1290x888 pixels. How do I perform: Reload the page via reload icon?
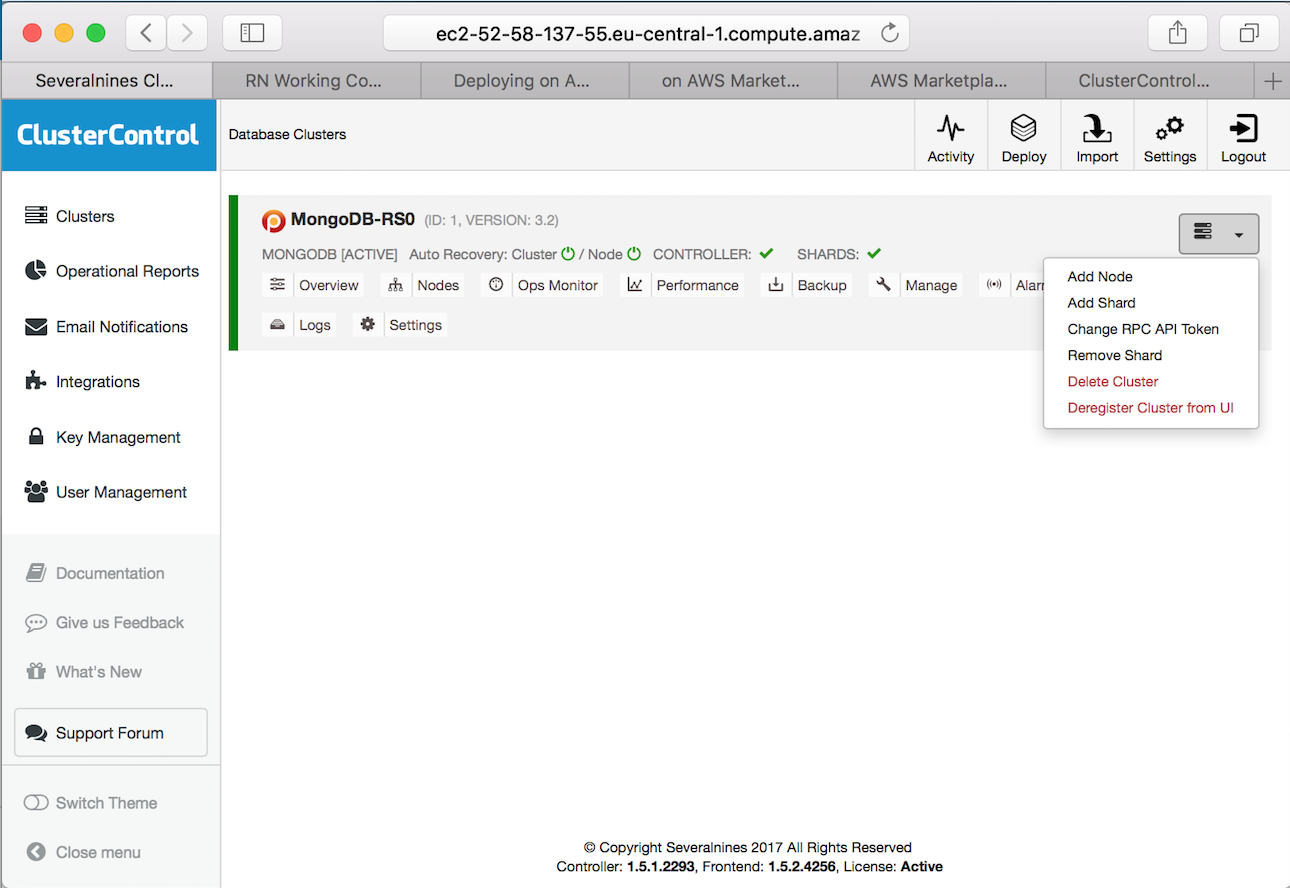(889, 33)
